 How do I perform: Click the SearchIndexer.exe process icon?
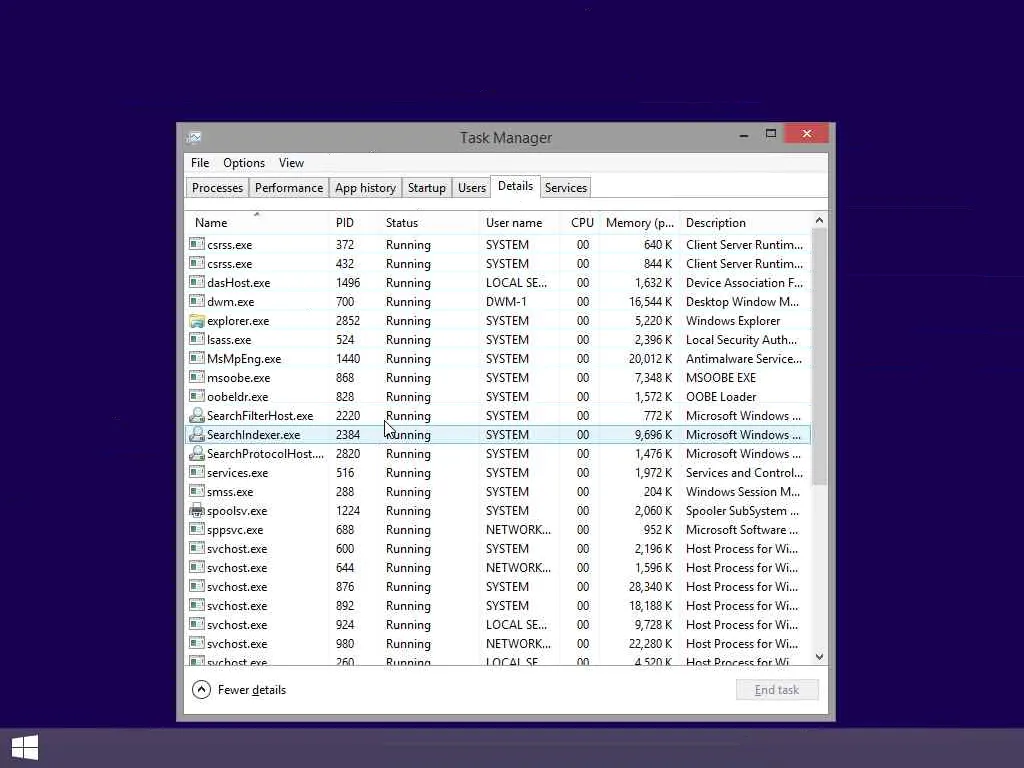pyautogui.click(x=197, y=434)
